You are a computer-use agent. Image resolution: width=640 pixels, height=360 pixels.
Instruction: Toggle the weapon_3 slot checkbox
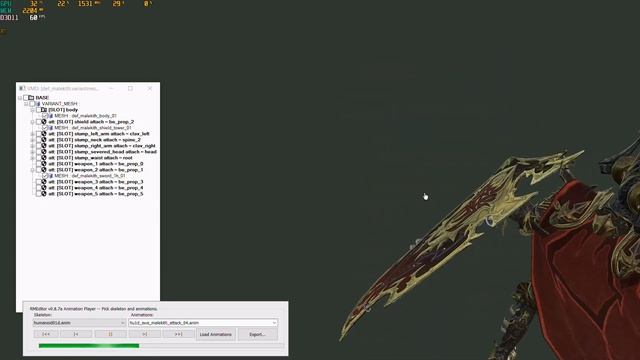pos(38,182)
